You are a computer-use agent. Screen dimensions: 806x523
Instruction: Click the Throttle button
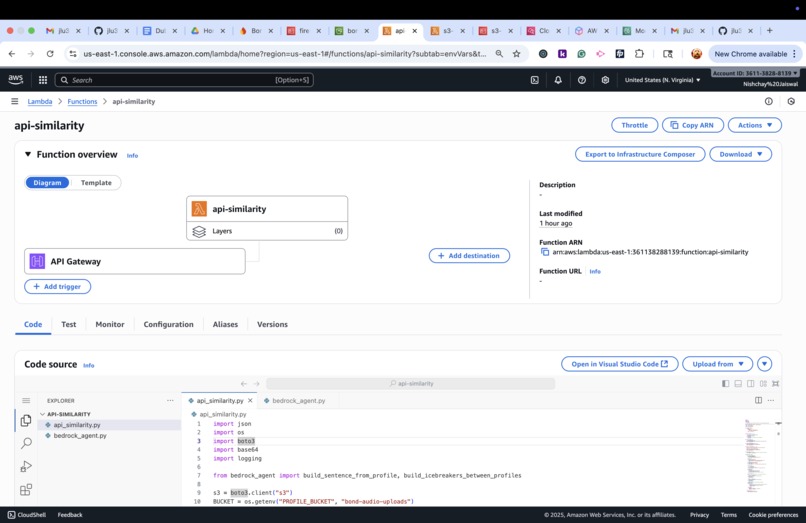[634, 125]
